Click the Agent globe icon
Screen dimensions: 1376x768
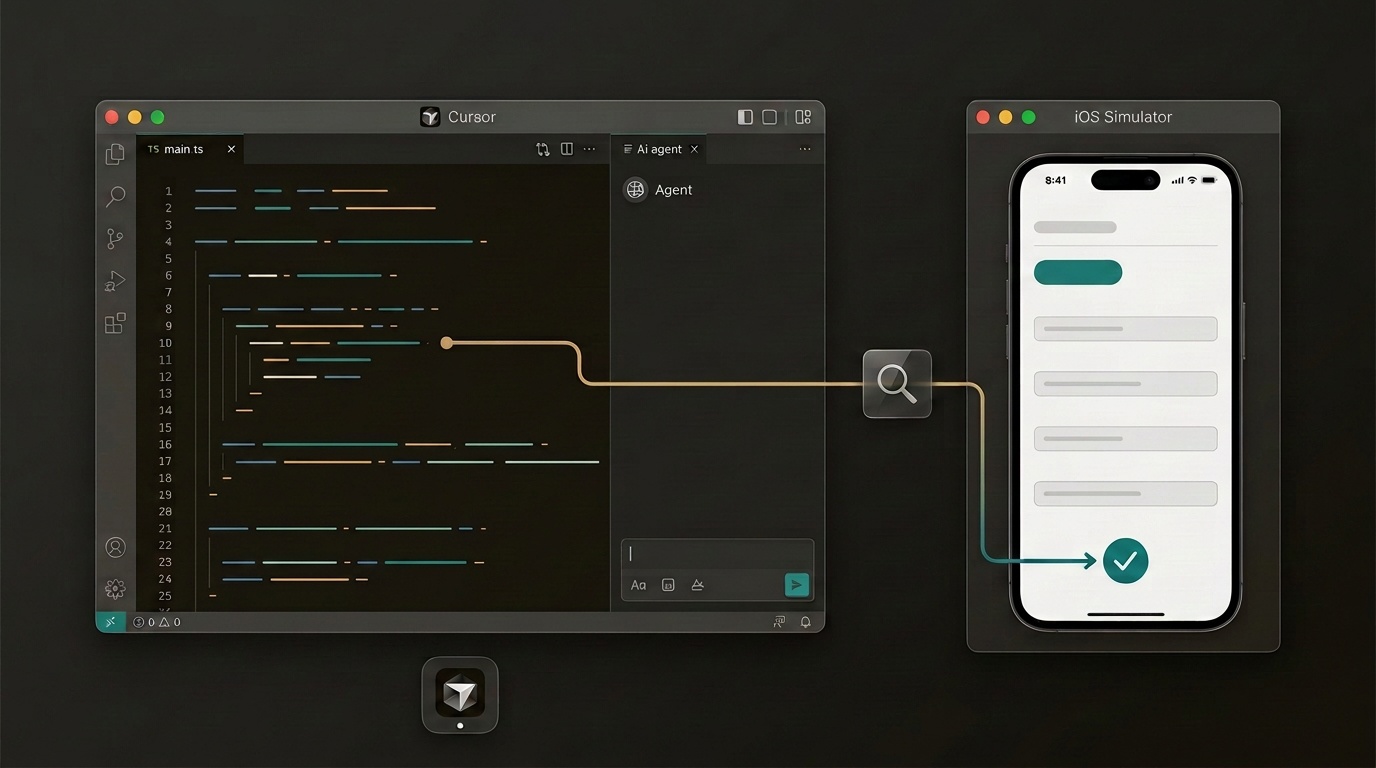(x=635, y=189)
